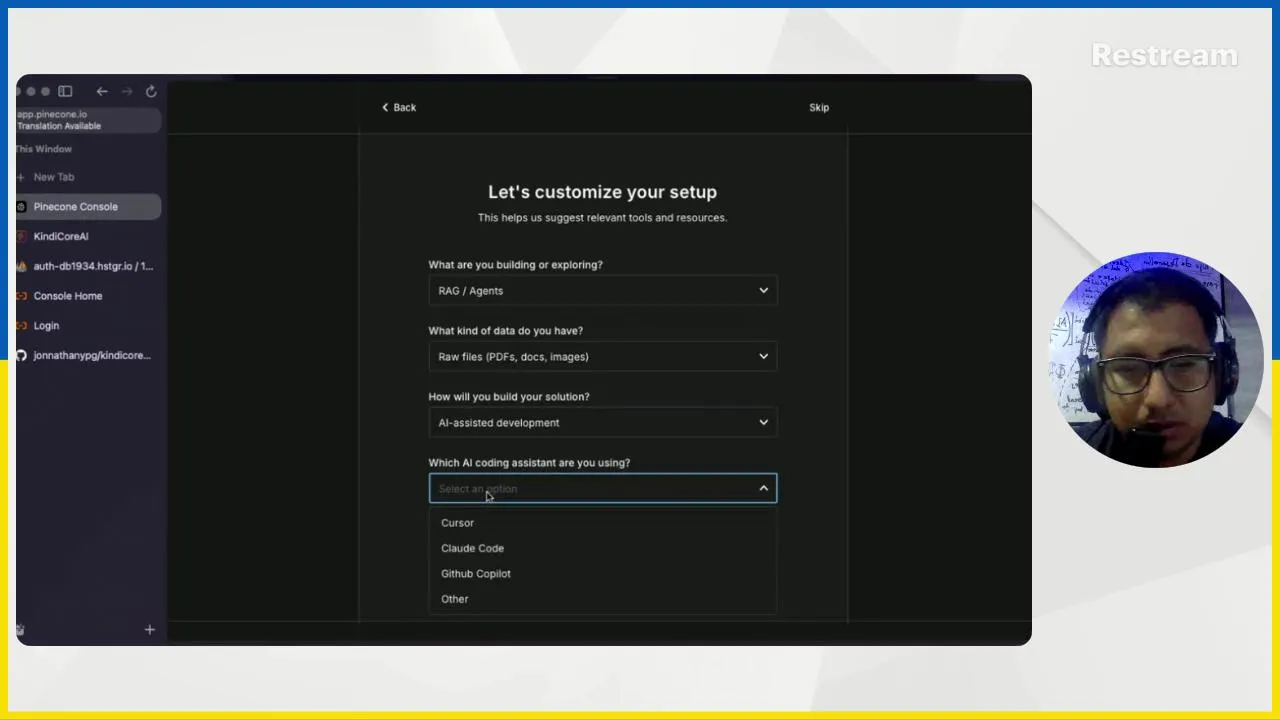Click the presenter webcam thumbnail
The height and width of the screenshot is (720, 1280).
click(x=1155, y=360)
